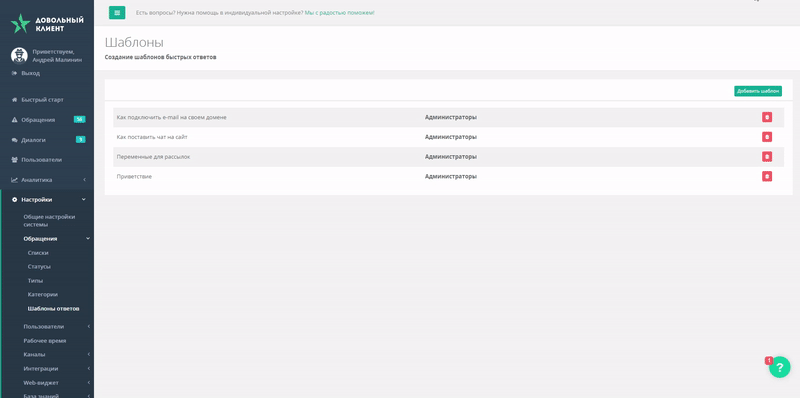Delete the 'Переменные для рассылок' template
800x398 pixels.
(x=766, y=157)
